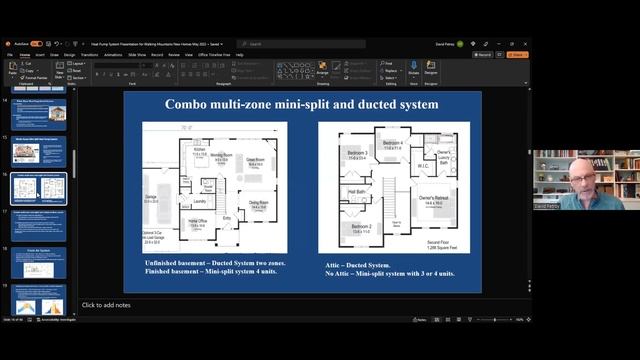This screenshot has width=640, height=360.
Task: Click the 'Attic – Ducted System' caption text
Action: [x=358, y=265]
